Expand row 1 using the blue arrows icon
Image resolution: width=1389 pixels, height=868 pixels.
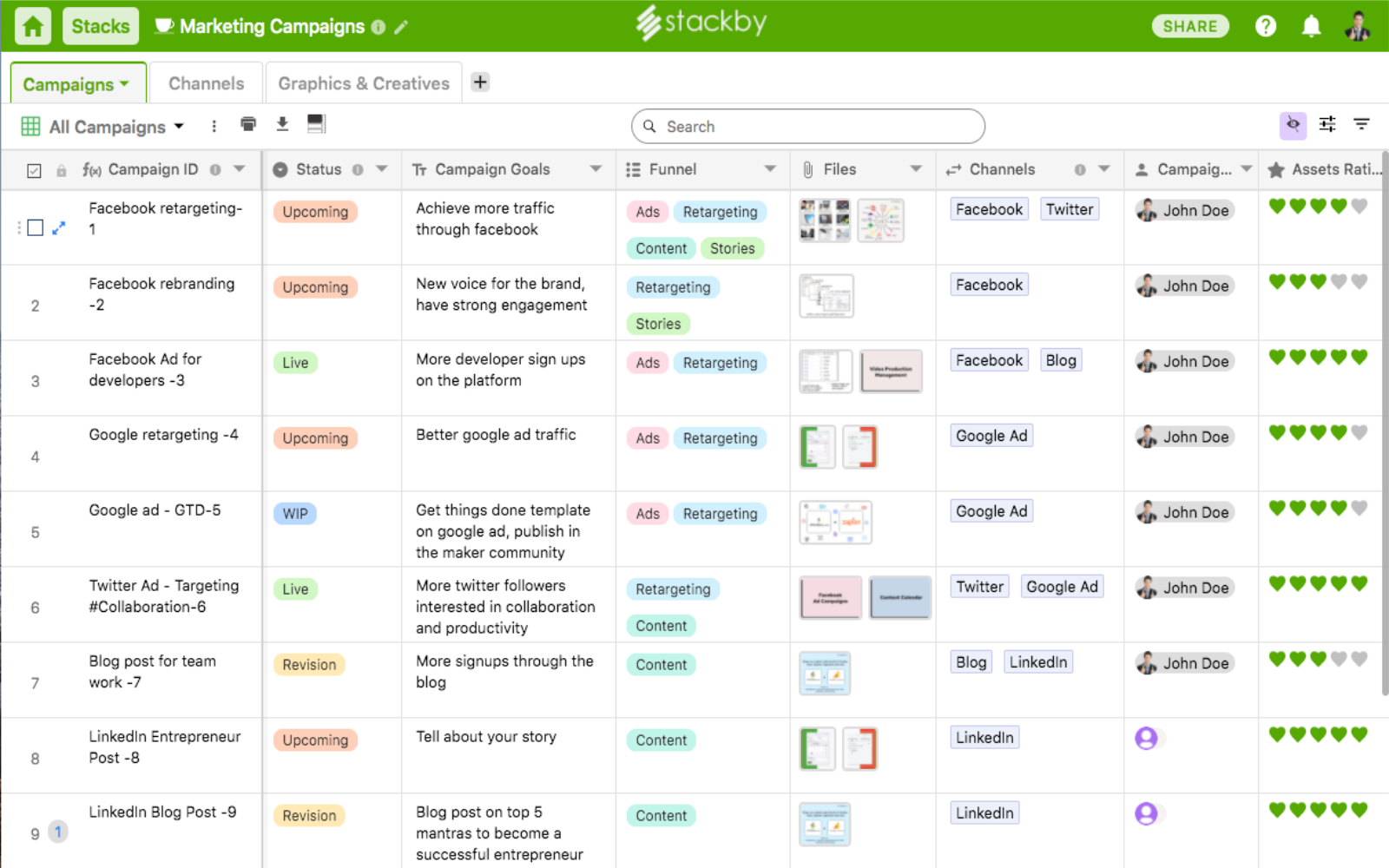pyautogui.click(x=58, y=228)
